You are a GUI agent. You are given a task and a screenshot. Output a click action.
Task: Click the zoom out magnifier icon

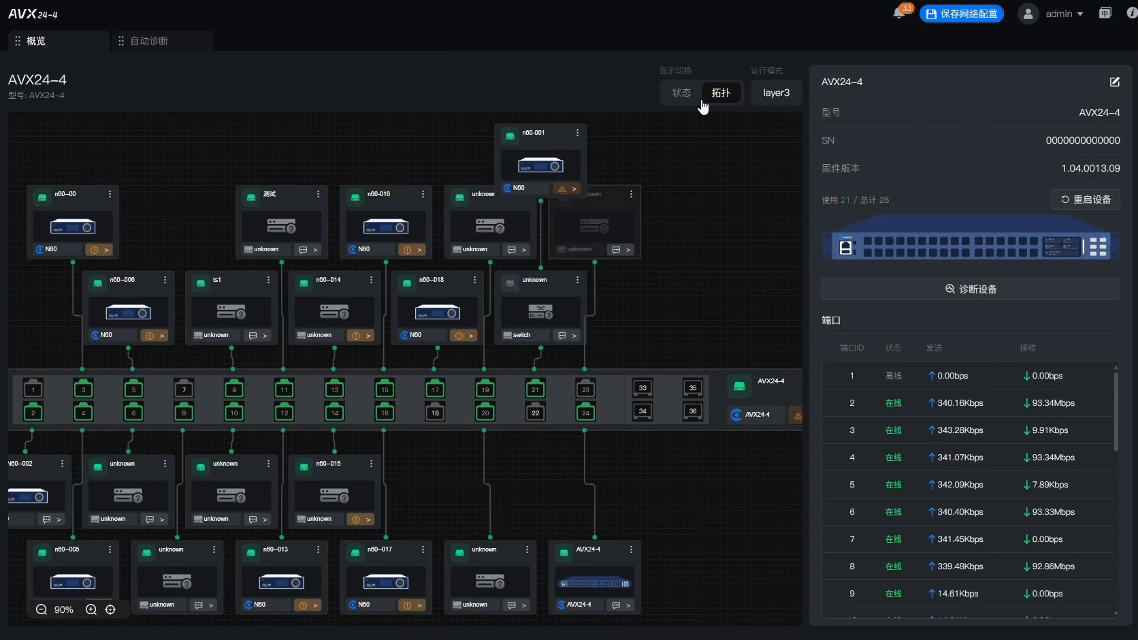coord(41,609)
